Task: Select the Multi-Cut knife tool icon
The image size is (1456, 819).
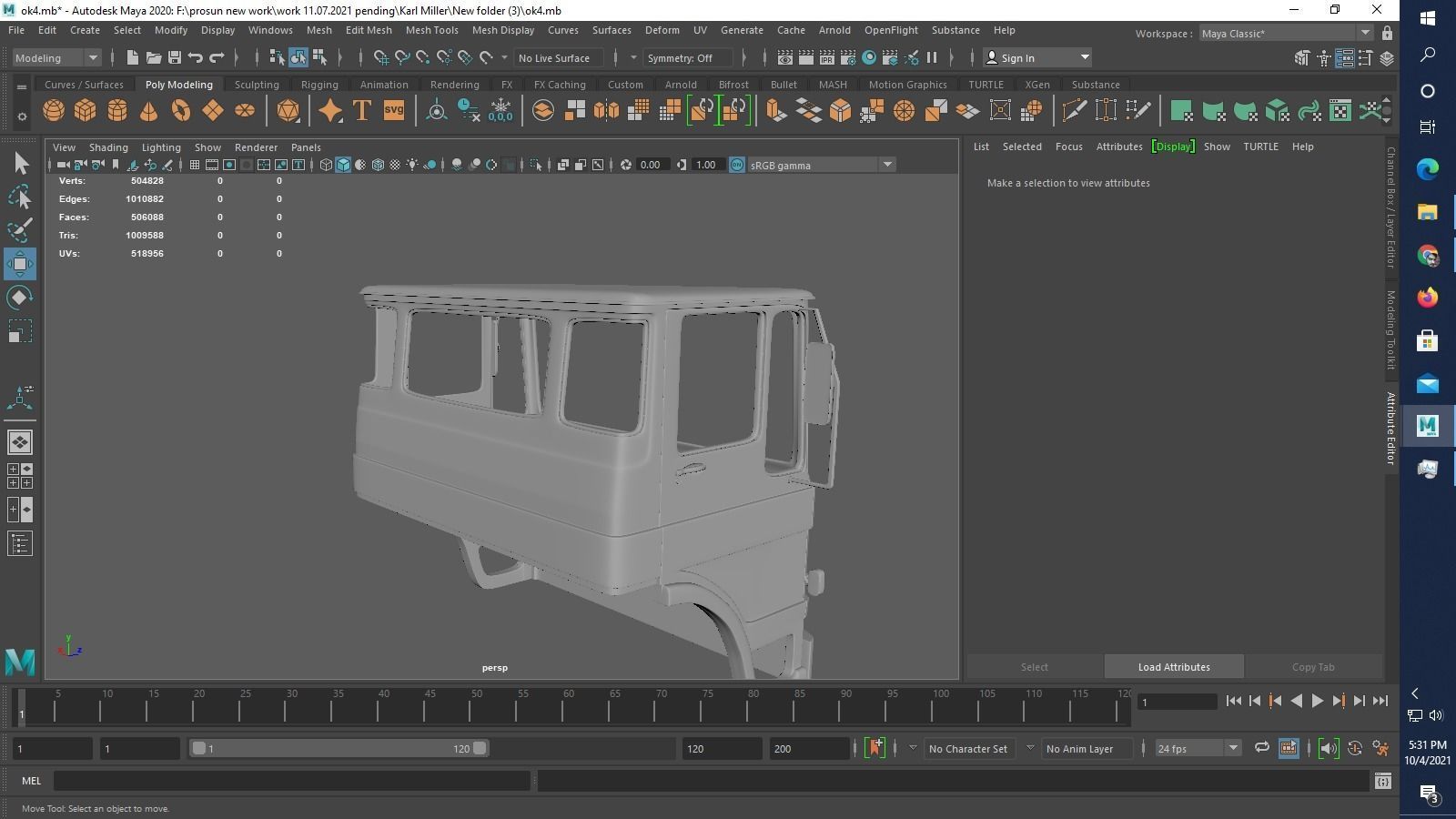Action: (x=1074, y=111)
